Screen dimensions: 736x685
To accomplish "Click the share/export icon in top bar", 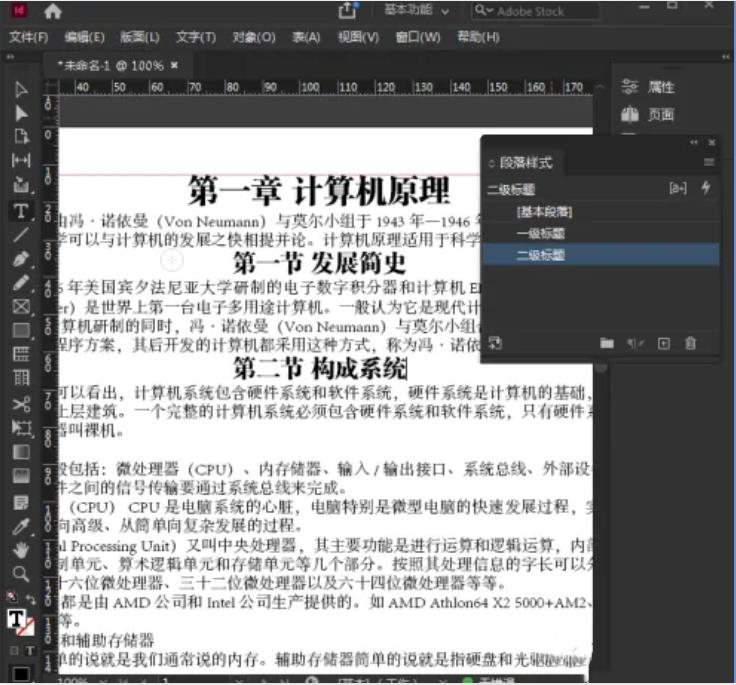I will point(348,10).
